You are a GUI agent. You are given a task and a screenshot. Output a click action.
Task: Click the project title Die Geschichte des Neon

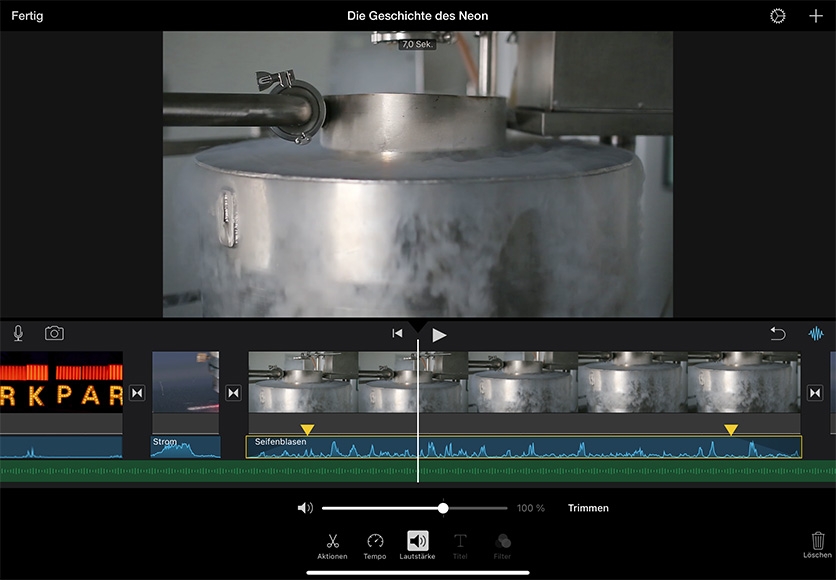tap(417, 16)
